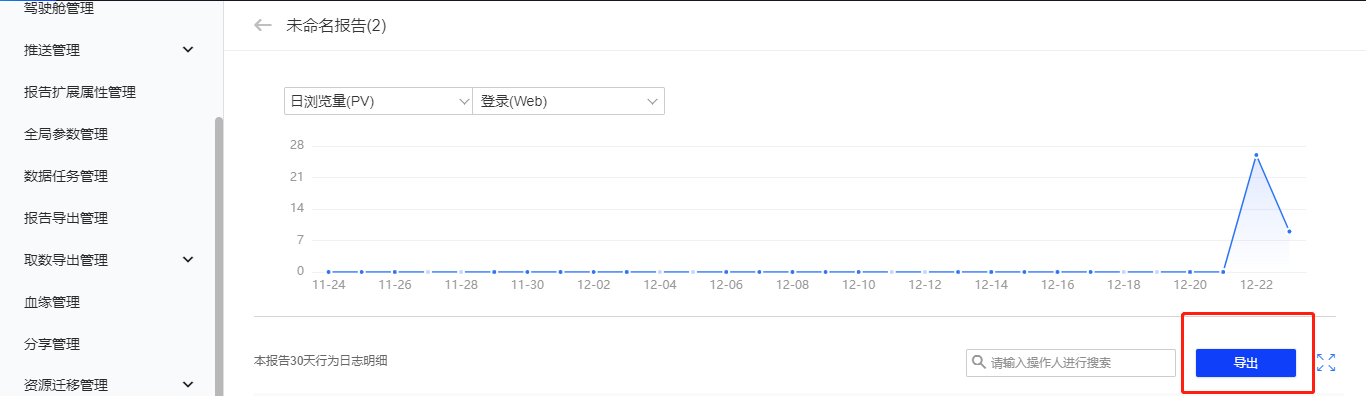Open 全局参数管理 in the sidebar
The image size is (1366, 396).
point(66,134)
